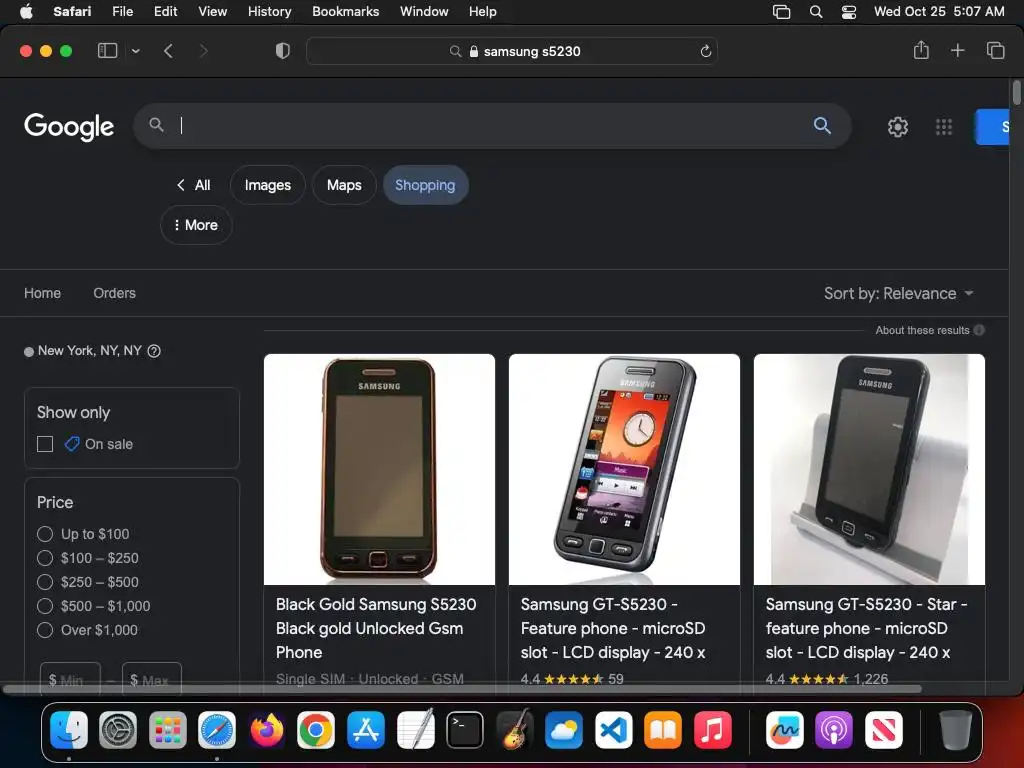Open the Bookmarks menu

tap(345, 12)
